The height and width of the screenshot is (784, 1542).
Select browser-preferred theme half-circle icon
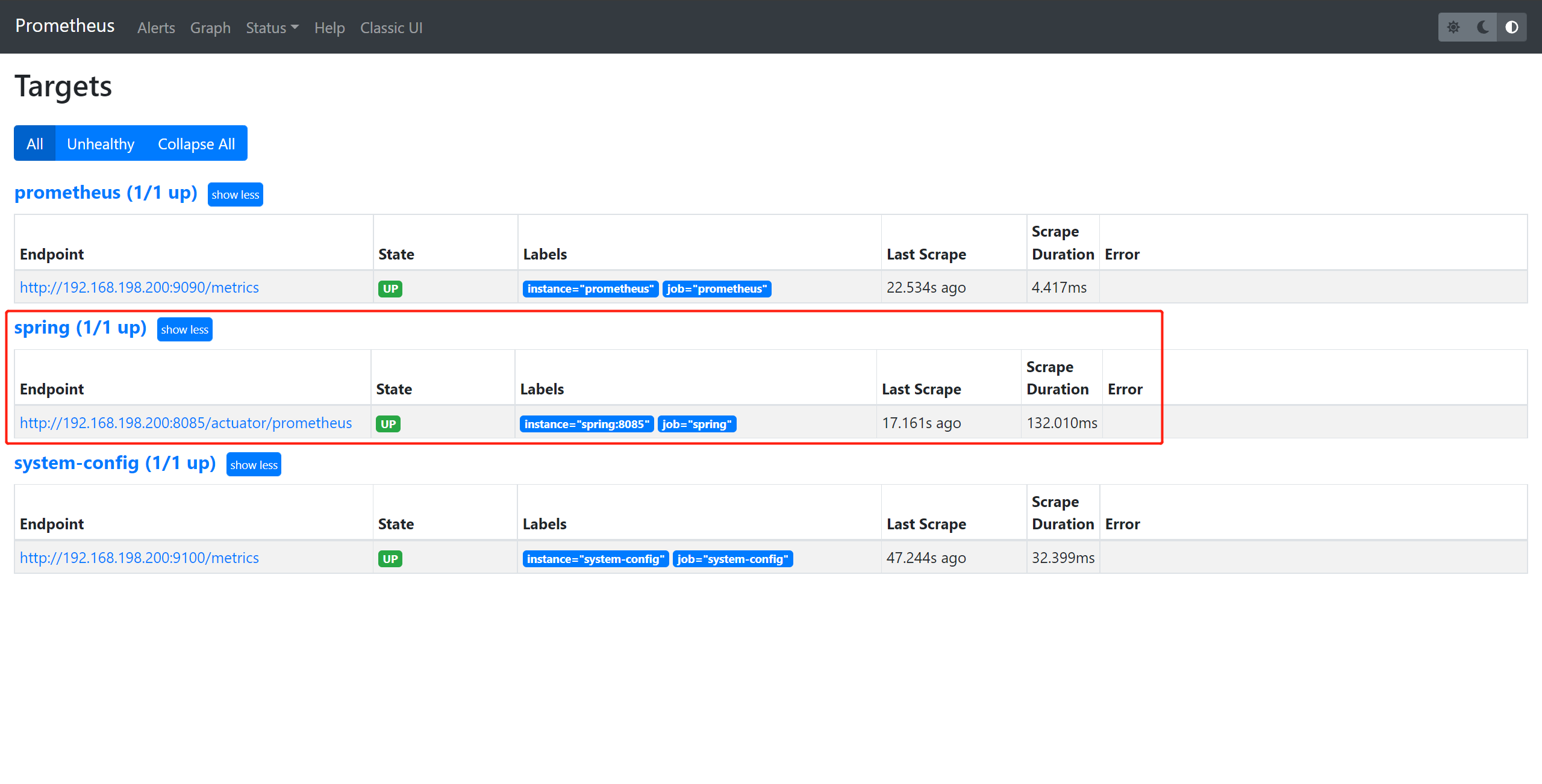[x=1512, y=27]
